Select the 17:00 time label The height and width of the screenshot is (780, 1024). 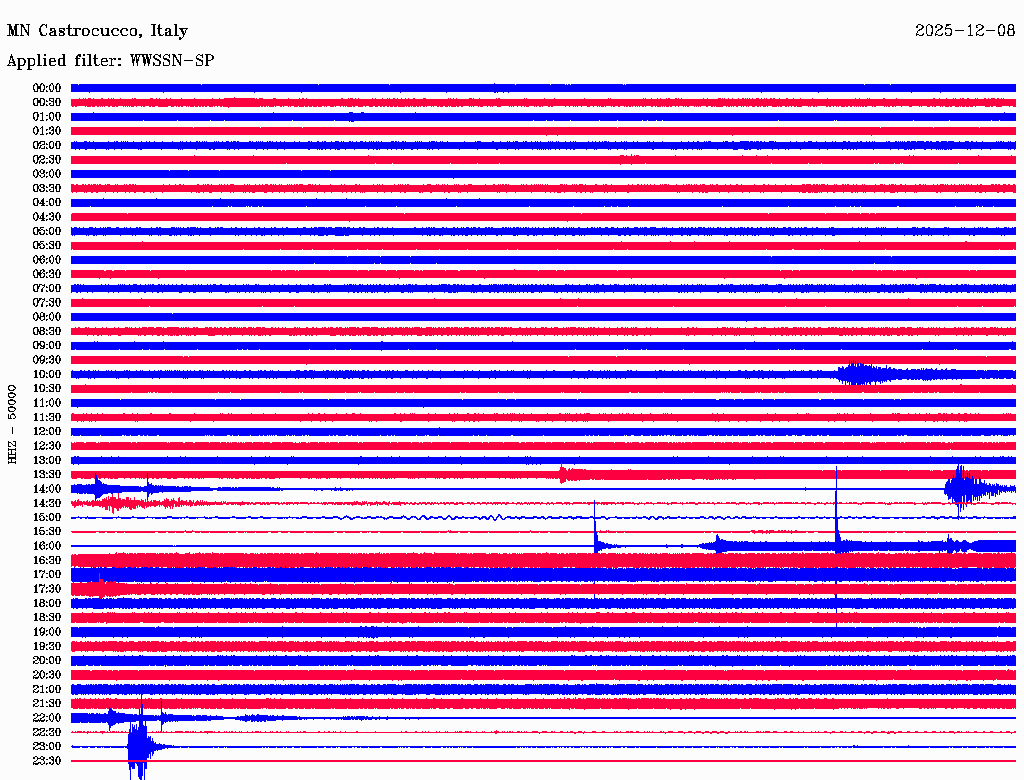pos(47,574)
